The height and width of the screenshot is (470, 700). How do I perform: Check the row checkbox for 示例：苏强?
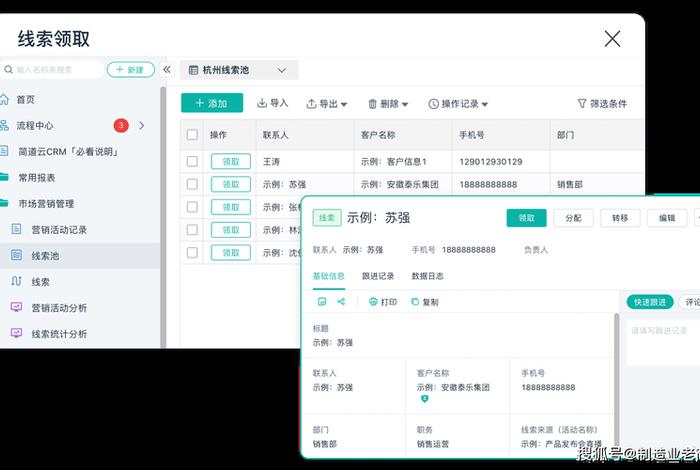[192, 184]
